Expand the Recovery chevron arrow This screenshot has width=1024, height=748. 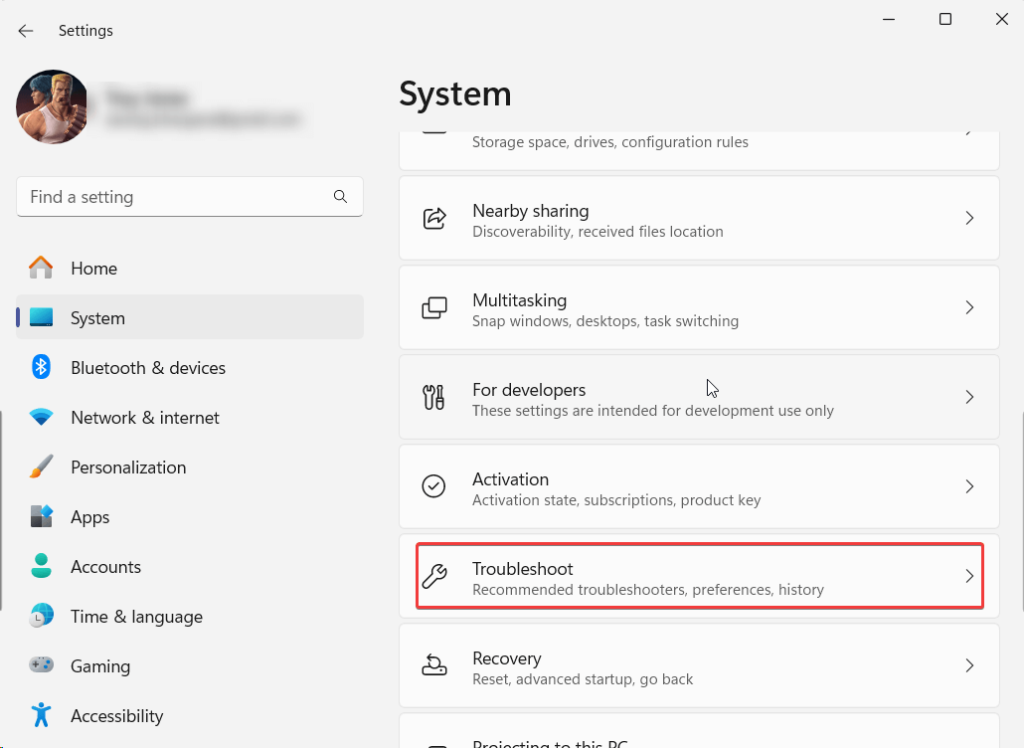tap(968, 666)
